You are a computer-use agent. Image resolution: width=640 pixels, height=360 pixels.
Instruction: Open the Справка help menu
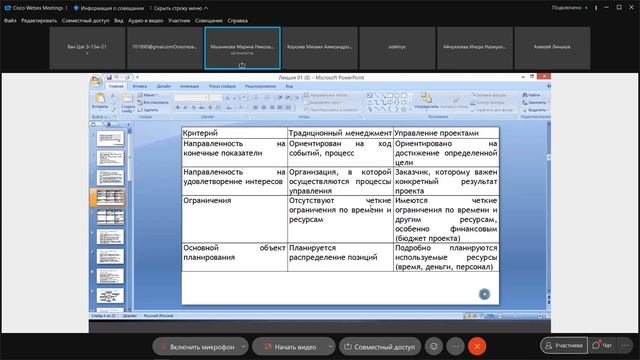pos(238,20)
